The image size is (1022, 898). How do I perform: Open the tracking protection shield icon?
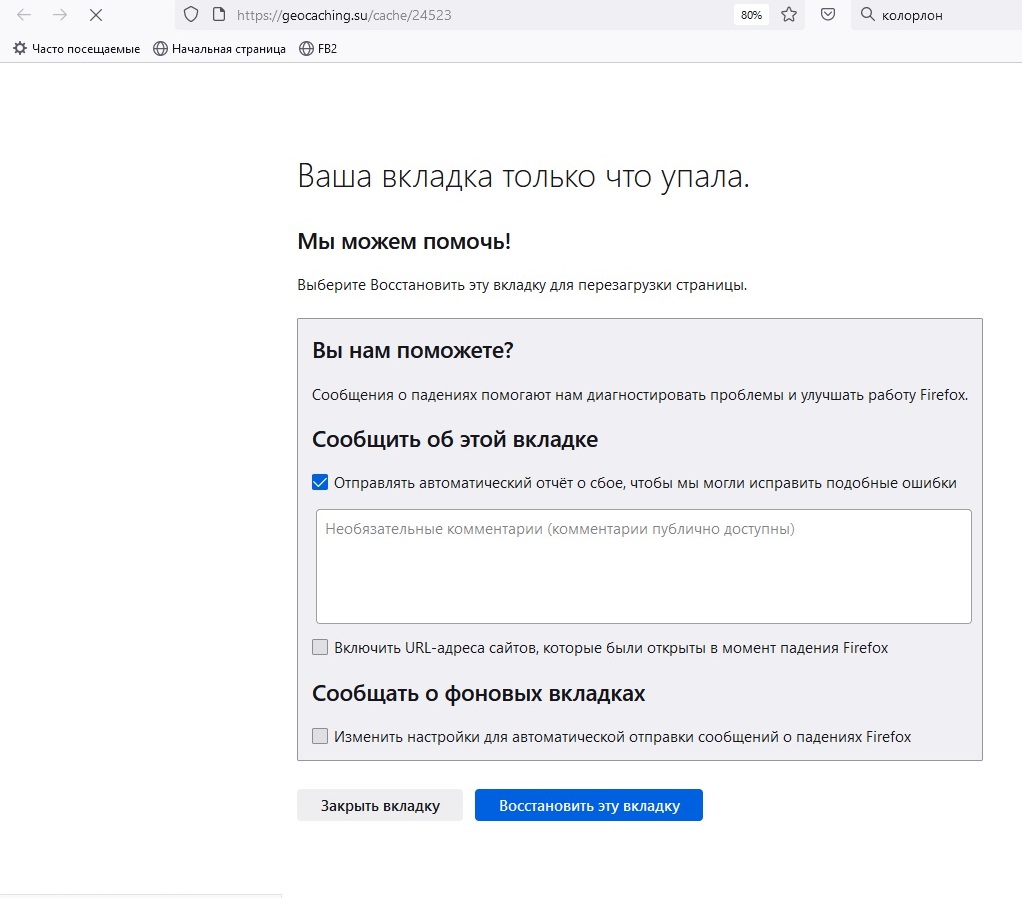(x=193, y=15)
